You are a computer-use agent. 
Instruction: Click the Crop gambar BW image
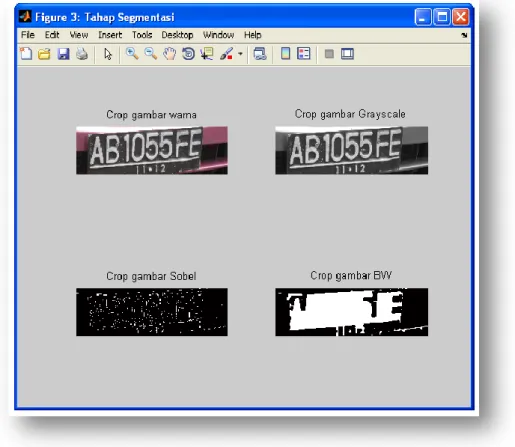click(x=352, y=312)
